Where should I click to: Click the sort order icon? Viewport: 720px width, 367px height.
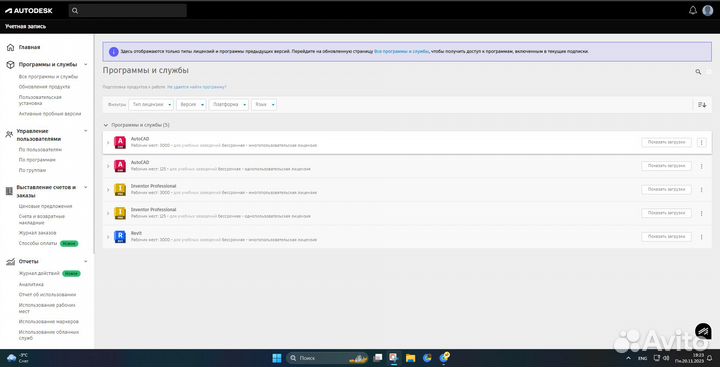[x=702, y=105]
